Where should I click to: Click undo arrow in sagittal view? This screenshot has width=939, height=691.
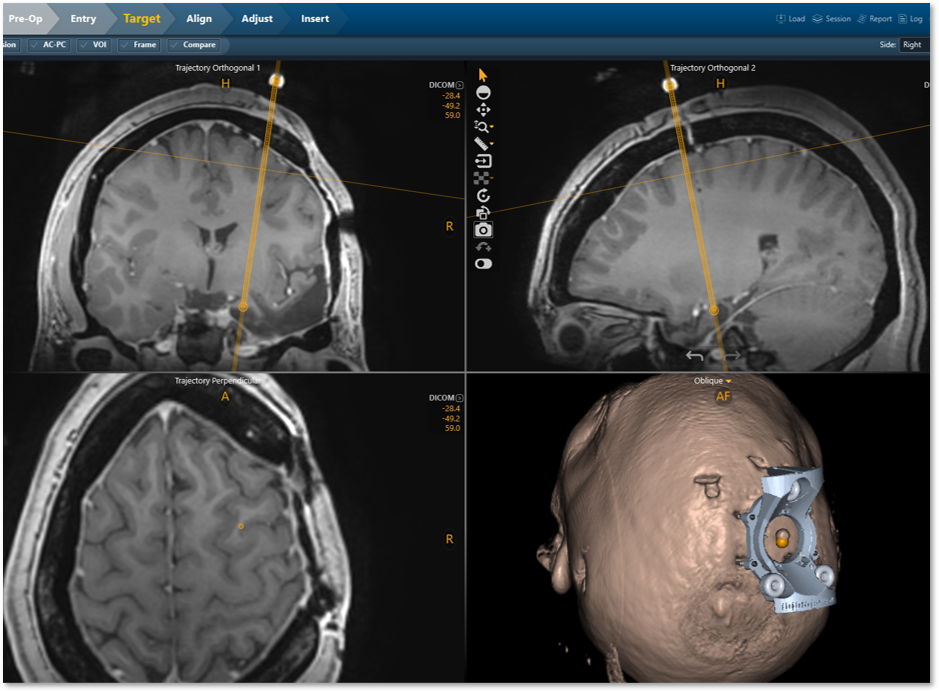coord(695,356)
